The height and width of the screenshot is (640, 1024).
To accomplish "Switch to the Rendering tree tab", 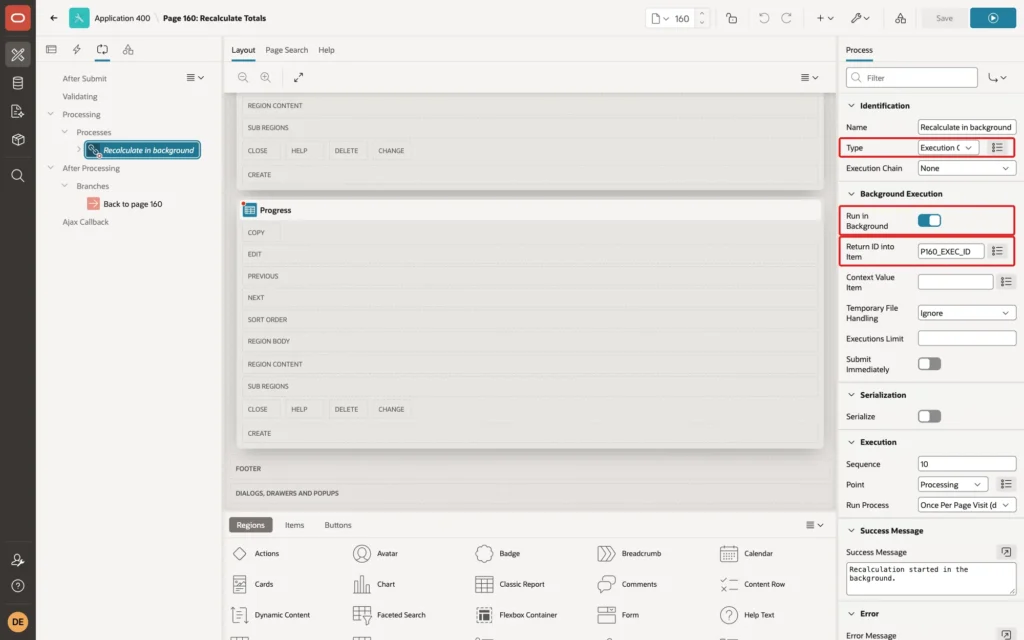I will tap(51, 50).
